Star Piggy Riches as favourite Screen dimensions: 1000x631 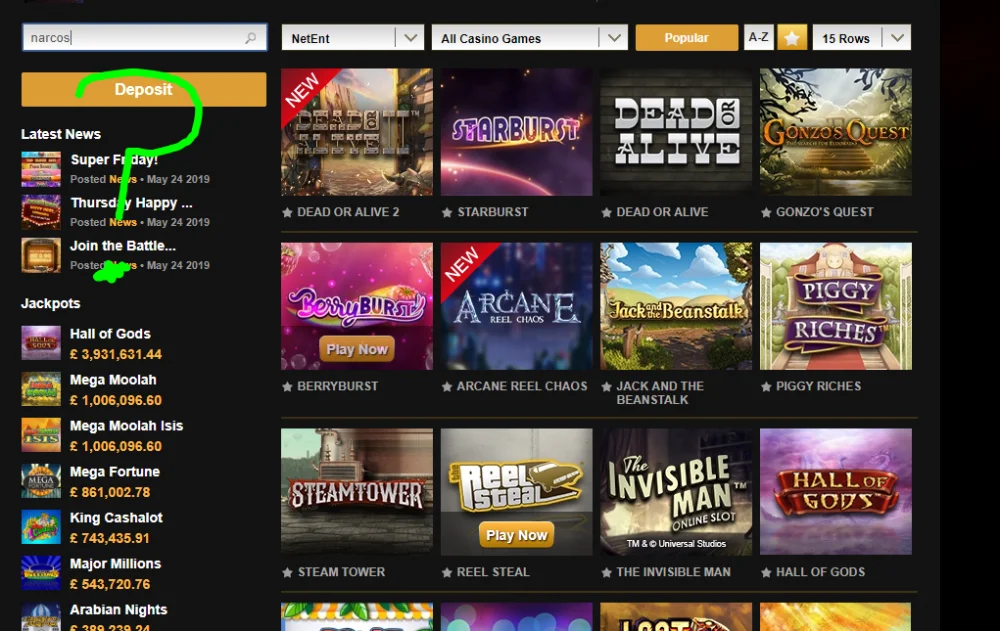point(766,387)
